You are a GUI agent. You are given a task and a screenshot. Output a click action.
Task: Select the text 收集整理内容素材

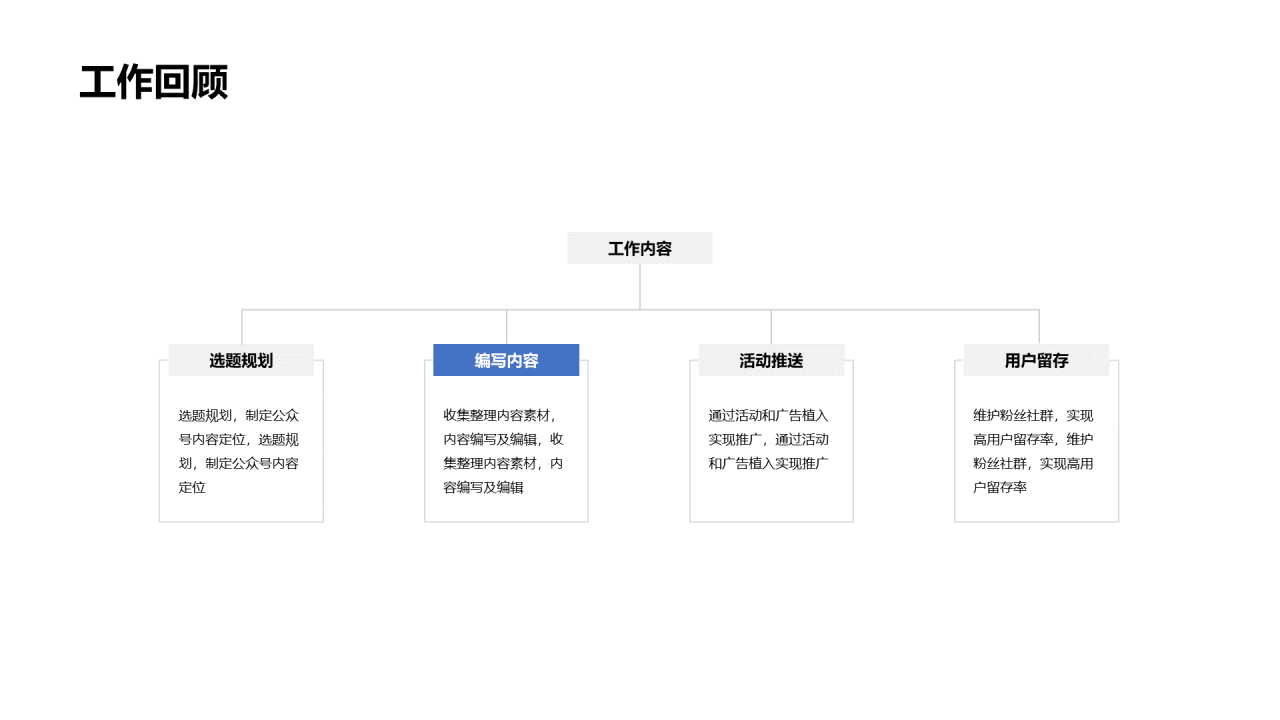coord(500,415)
